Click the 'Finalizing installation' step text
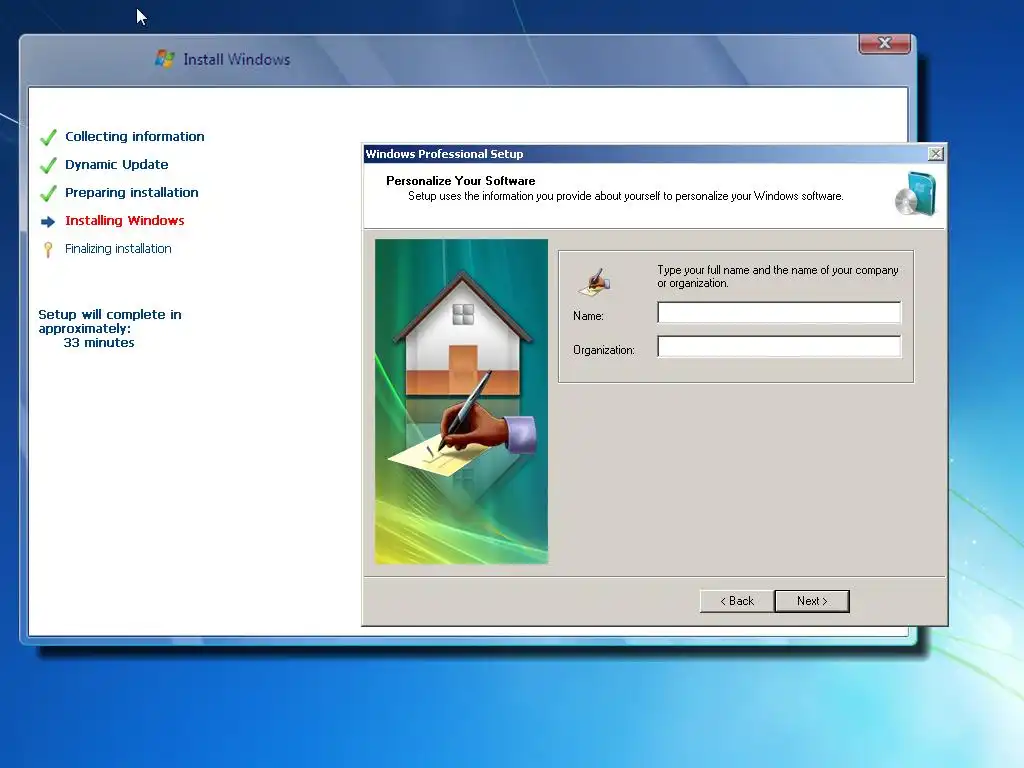 point(118,249)
